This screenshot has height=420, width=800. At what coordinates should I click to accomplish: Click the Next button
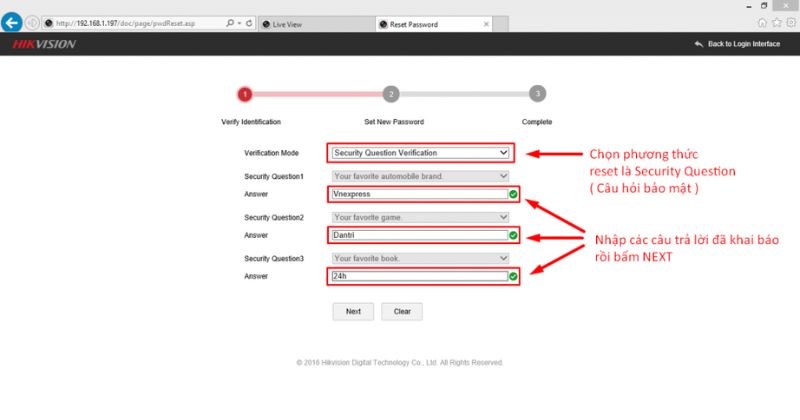coord(353,311)
